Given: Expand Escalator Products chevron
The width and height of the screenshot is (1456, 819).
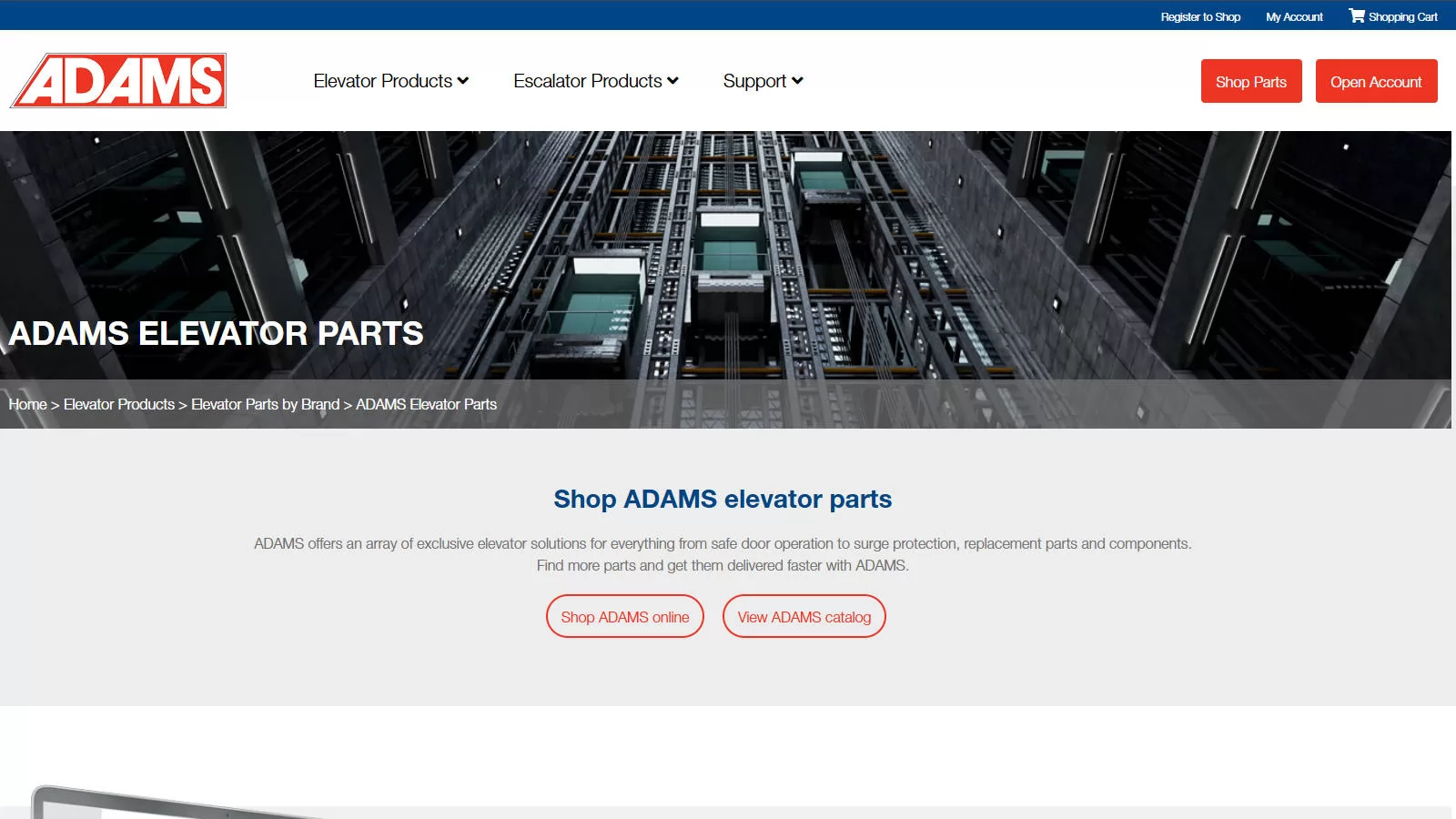Looking at the screenshot, I should pyautogui.click(x=672, y=81).
